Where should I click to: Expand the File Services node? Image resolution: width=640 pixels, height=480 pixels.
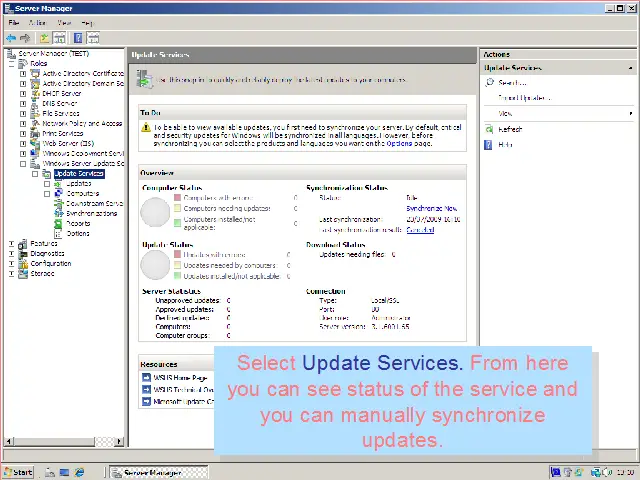(x=23, y=114)
